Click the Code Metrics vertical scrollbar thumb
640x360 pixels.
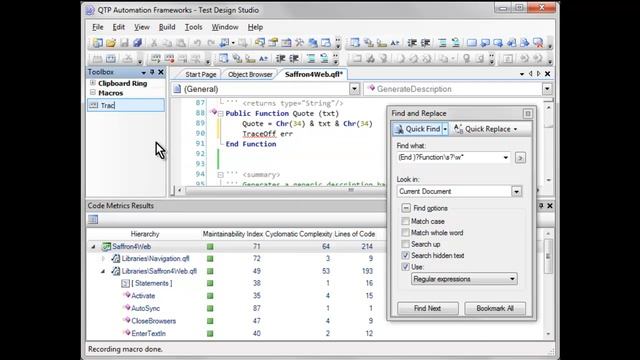pyautogui.click(x=548, y=256)
